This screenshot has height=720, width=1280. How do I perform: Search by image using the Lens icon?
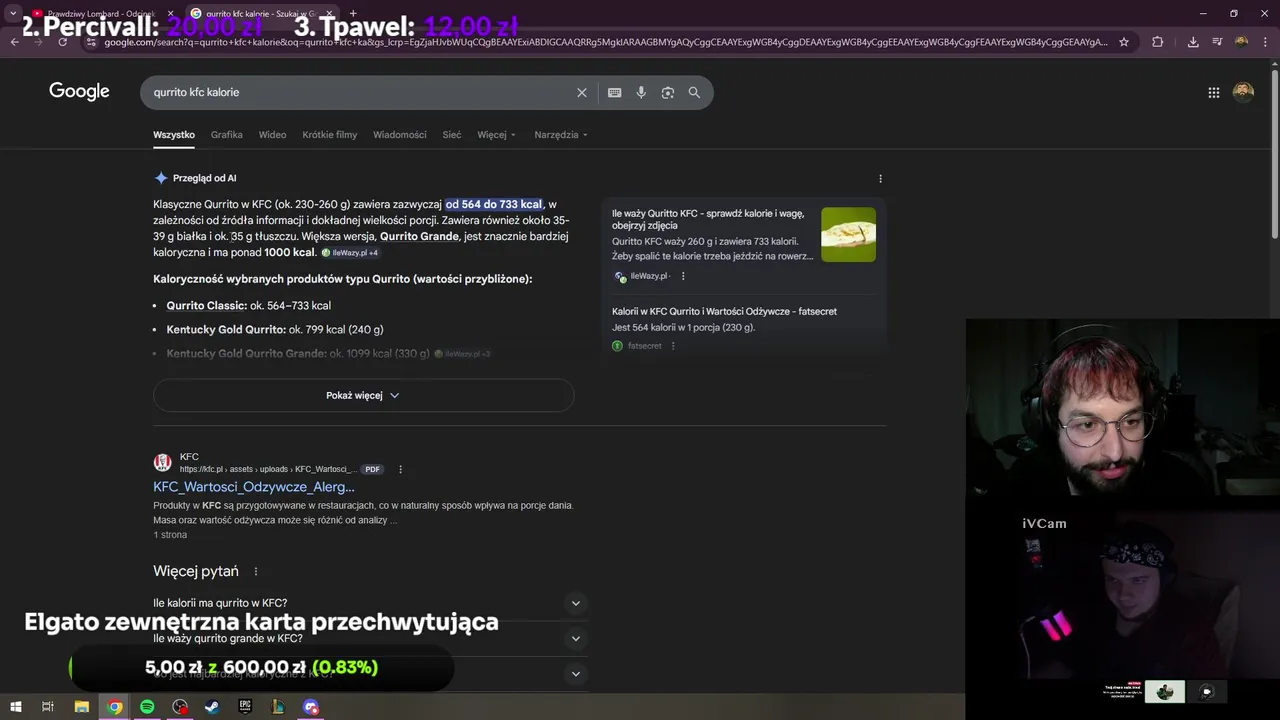point(667,92)
